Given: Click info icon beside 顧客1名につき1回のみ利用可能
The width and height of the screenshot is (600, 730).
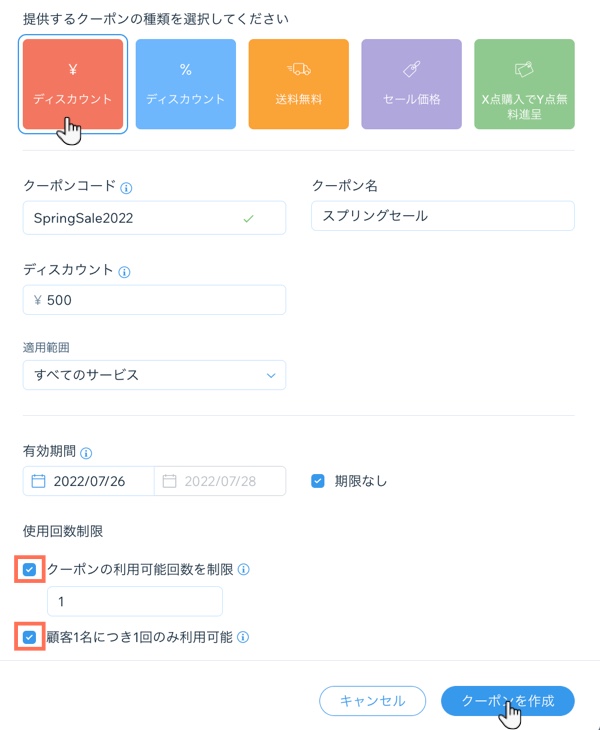Looking at the screenshot, I should pos(244,636).
